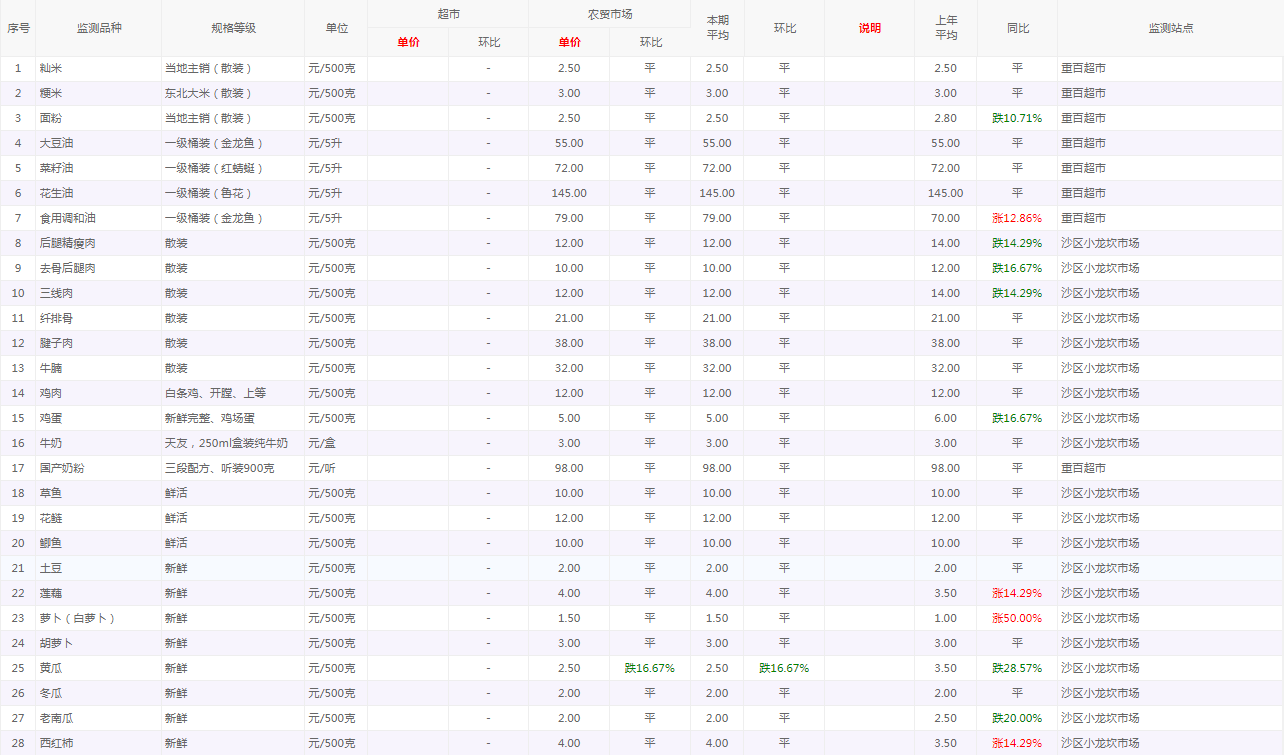Select the 花生油 product name cell
This screenshot has width=1284, height=755.
click(x=59, y=193)
